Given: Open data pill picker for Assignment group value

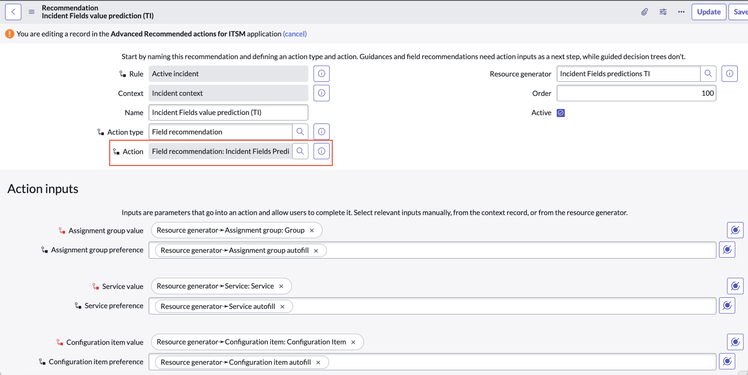Looking at the screenshot, I should 735,230.
